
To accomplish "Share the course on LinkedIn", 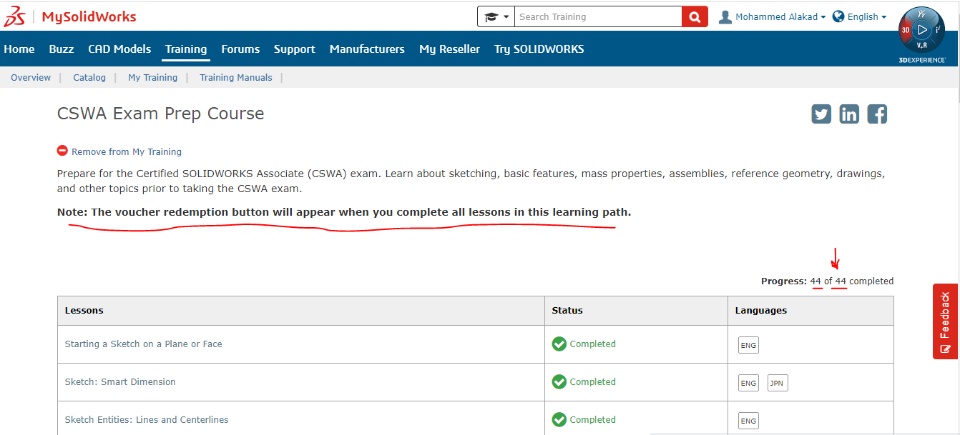I will (x=849, y=114).
